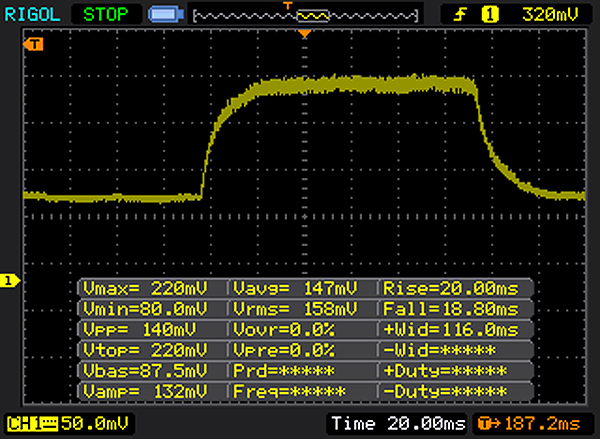The height and width of the screenshot is (439, 600).
Task: Click the Prd=***** measurement
Action: [x=284, y=370]
